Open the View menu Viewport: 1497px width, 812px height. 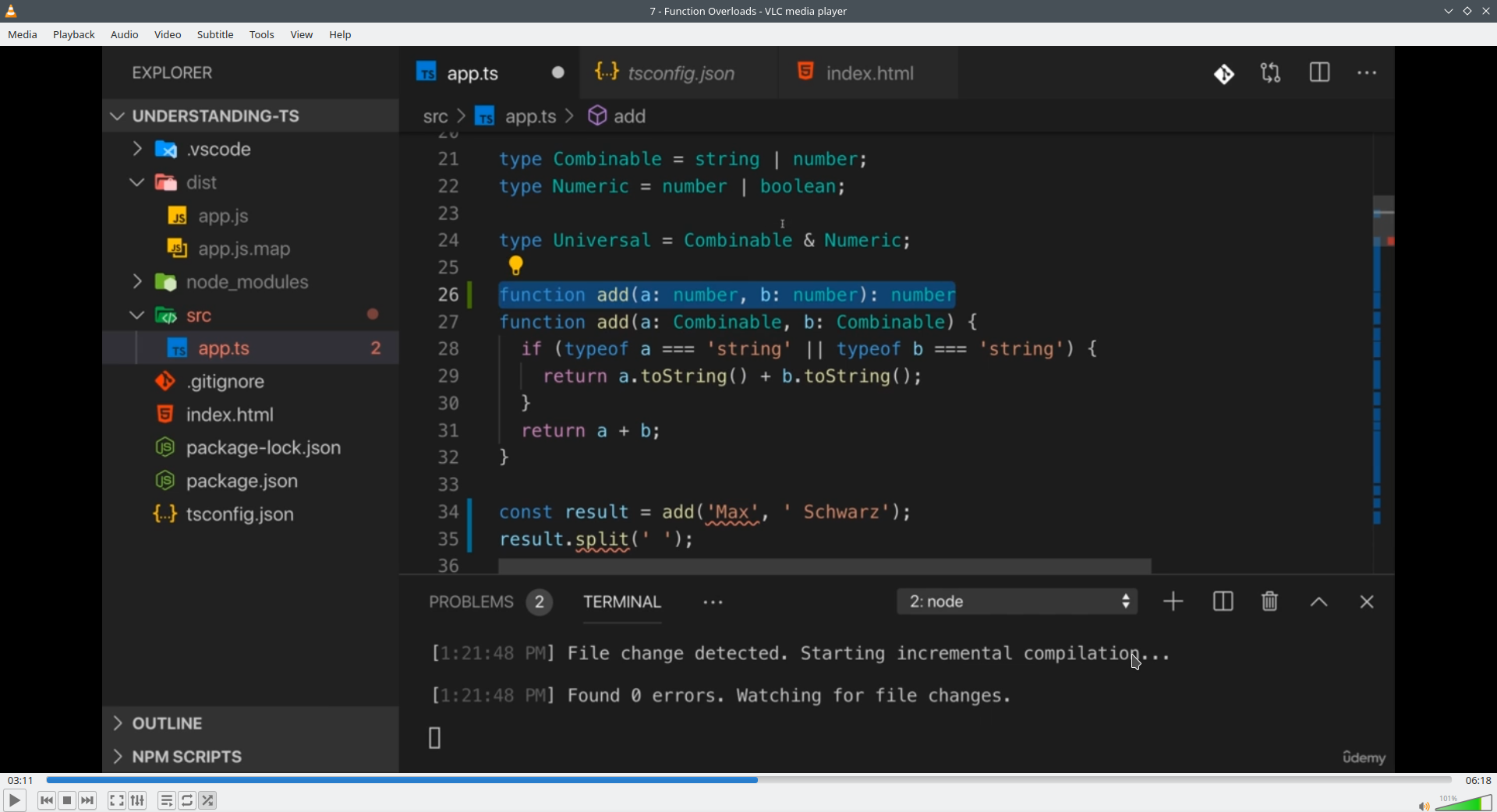point(302,35)
